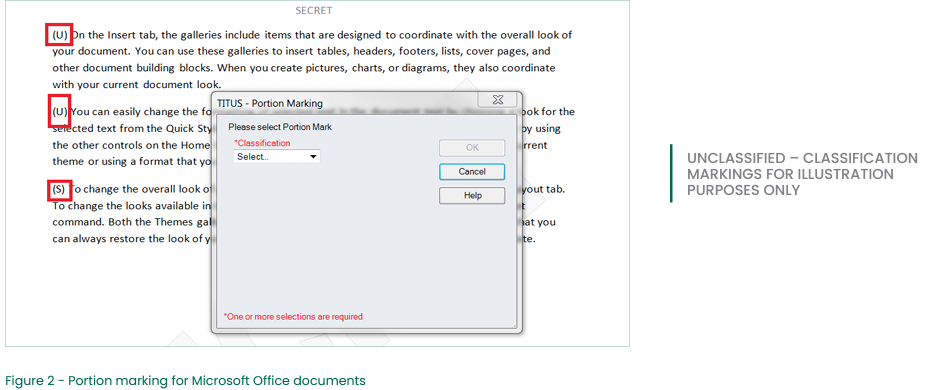Click the dialog's bottom-right resize grip
Image resolution: width=927 pixels, height=390 pixels.
[516, 327]
